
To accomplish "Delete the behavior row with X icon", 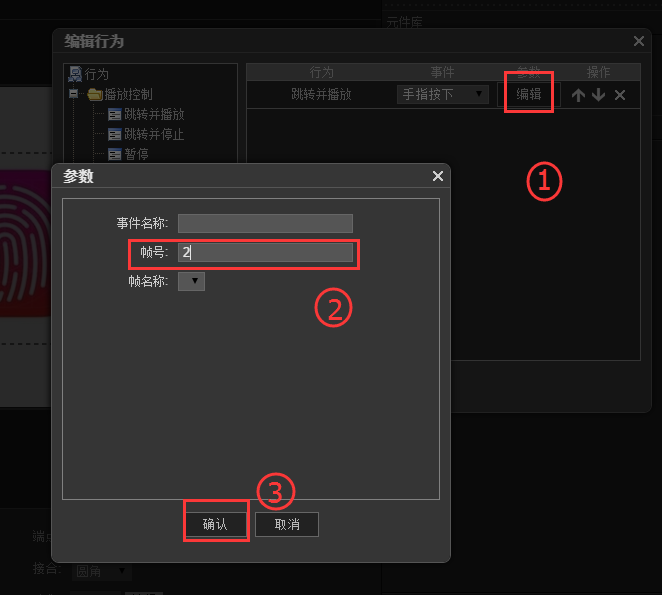I will coord(620,95).
